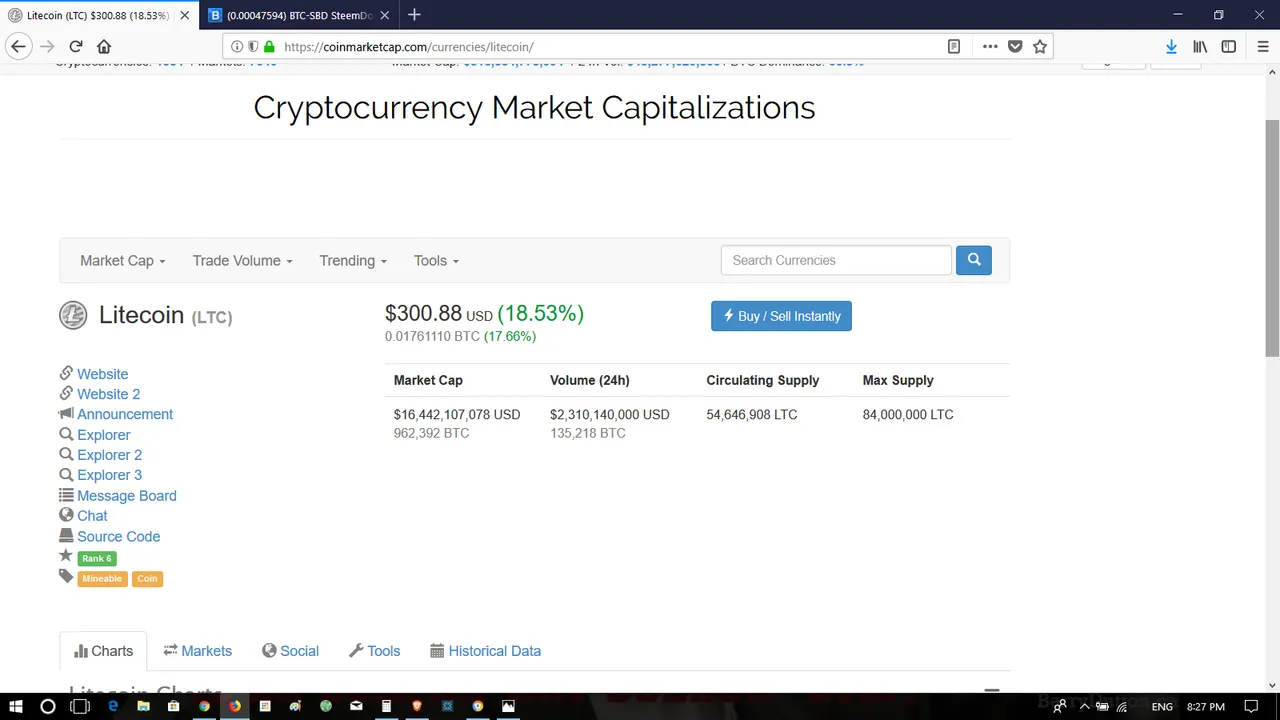Bookmark this page with star

1040,46
